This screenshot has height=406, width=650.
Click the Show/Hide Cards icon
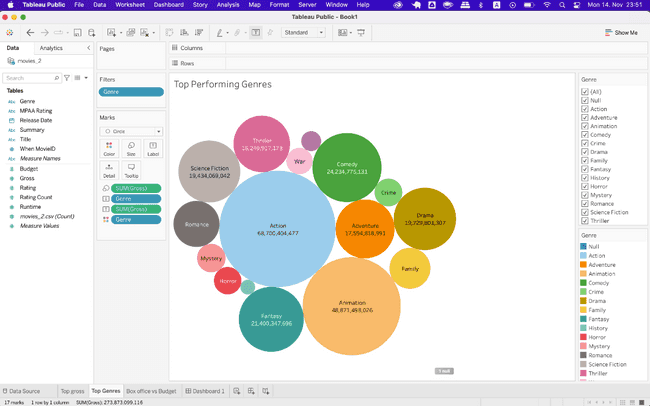point(342,32)
